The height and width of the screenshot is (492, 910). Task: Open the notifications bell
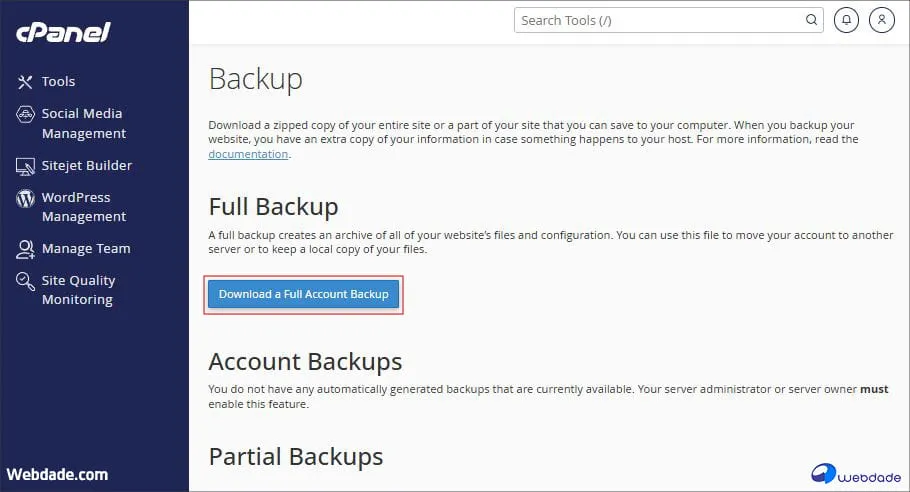[x=846, y=20]
